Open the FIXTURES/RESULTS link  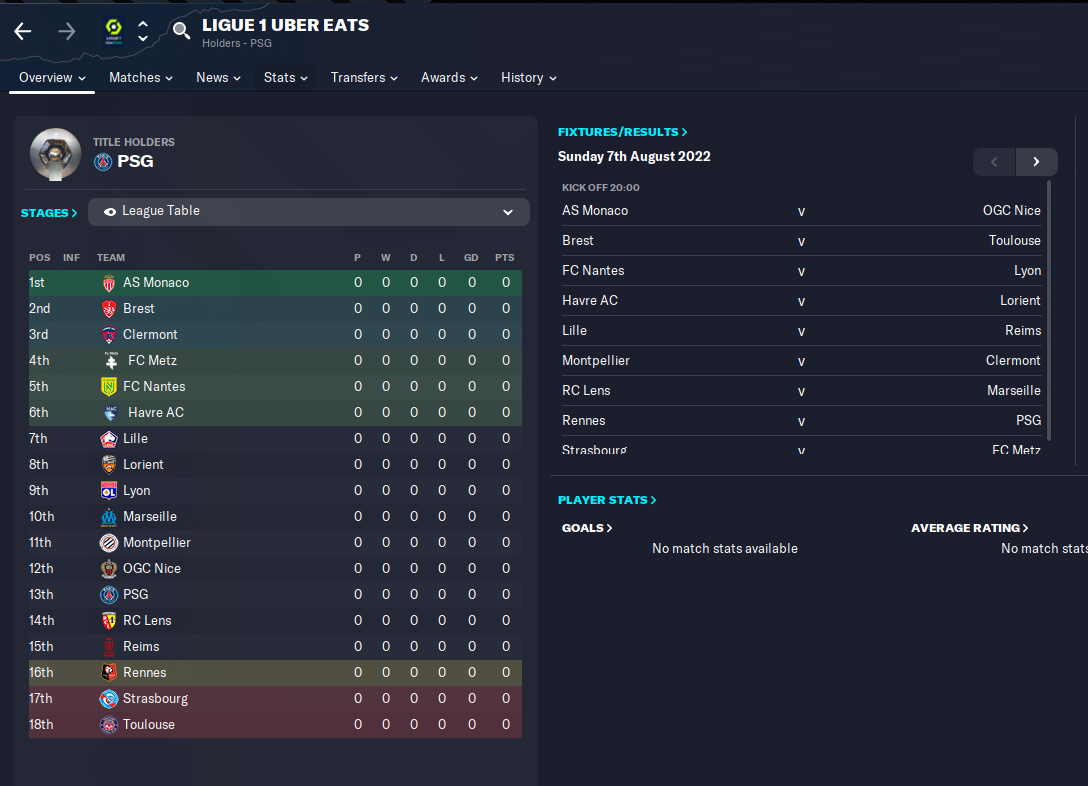622,131
